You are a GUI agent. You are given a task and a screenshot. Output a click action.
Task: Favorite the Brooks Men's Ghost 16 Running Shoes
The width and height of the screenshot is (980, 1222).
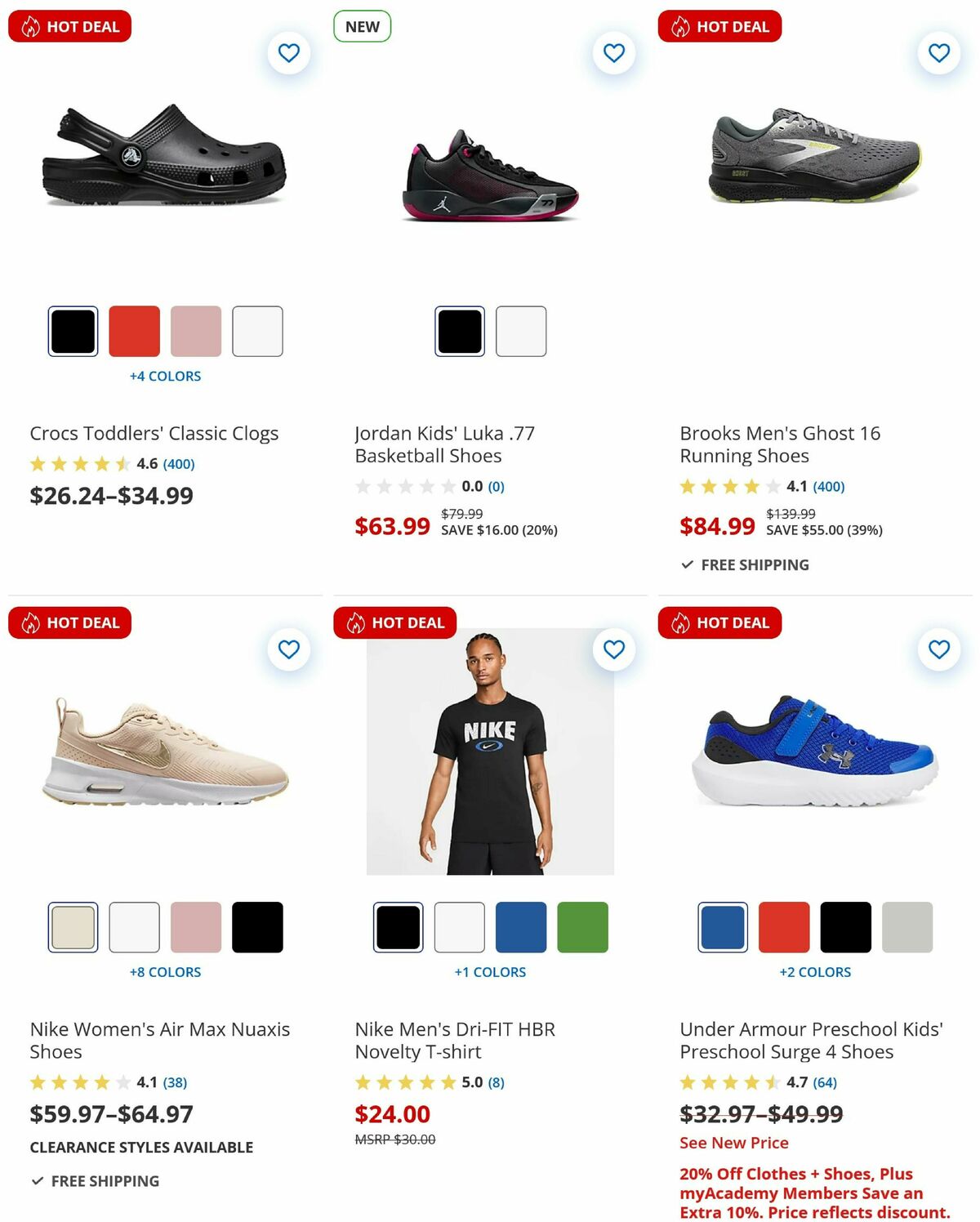click(938, 52)
